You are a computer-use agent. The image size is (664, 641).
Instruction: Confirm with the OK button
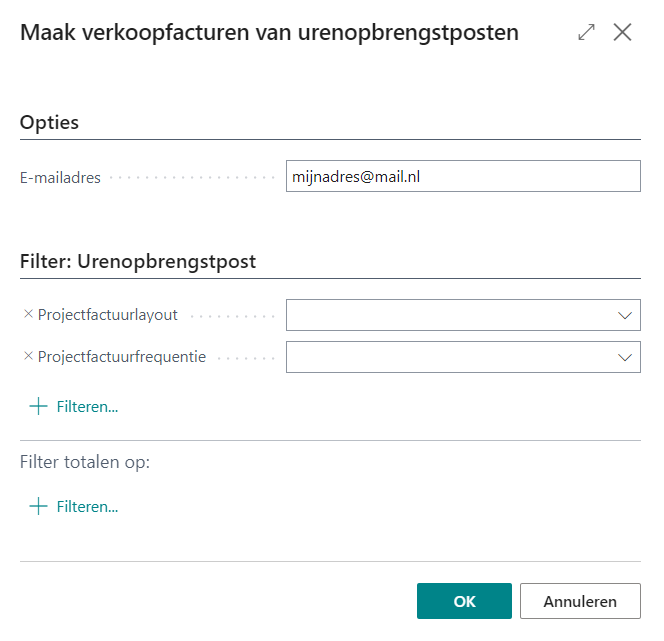[x=464, y=601]
